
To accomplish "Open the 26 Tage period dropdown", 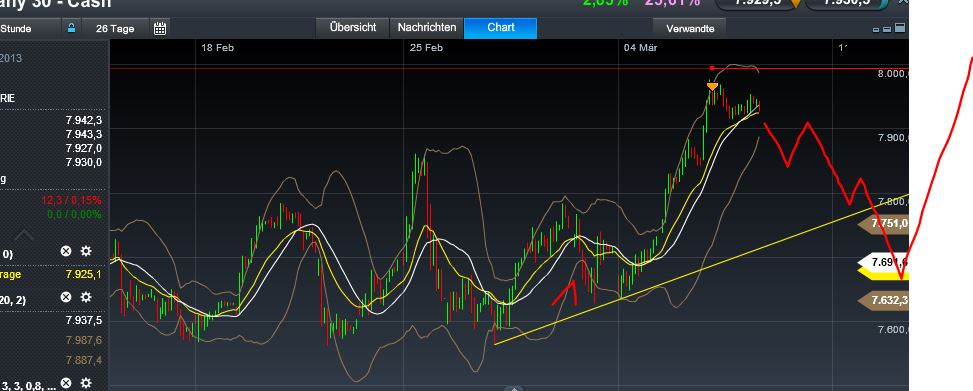I will pos(115,29).
